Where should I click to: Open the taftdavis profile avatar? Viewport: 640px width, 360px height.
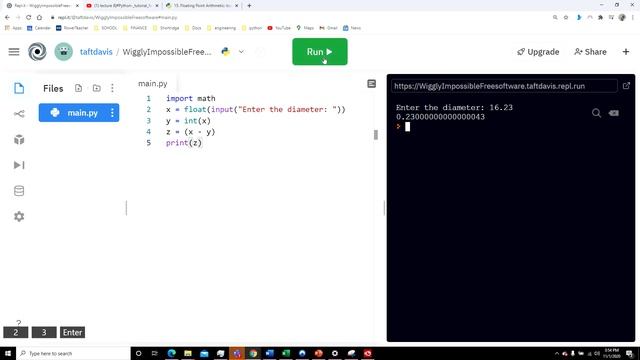[x=64, y=52]
